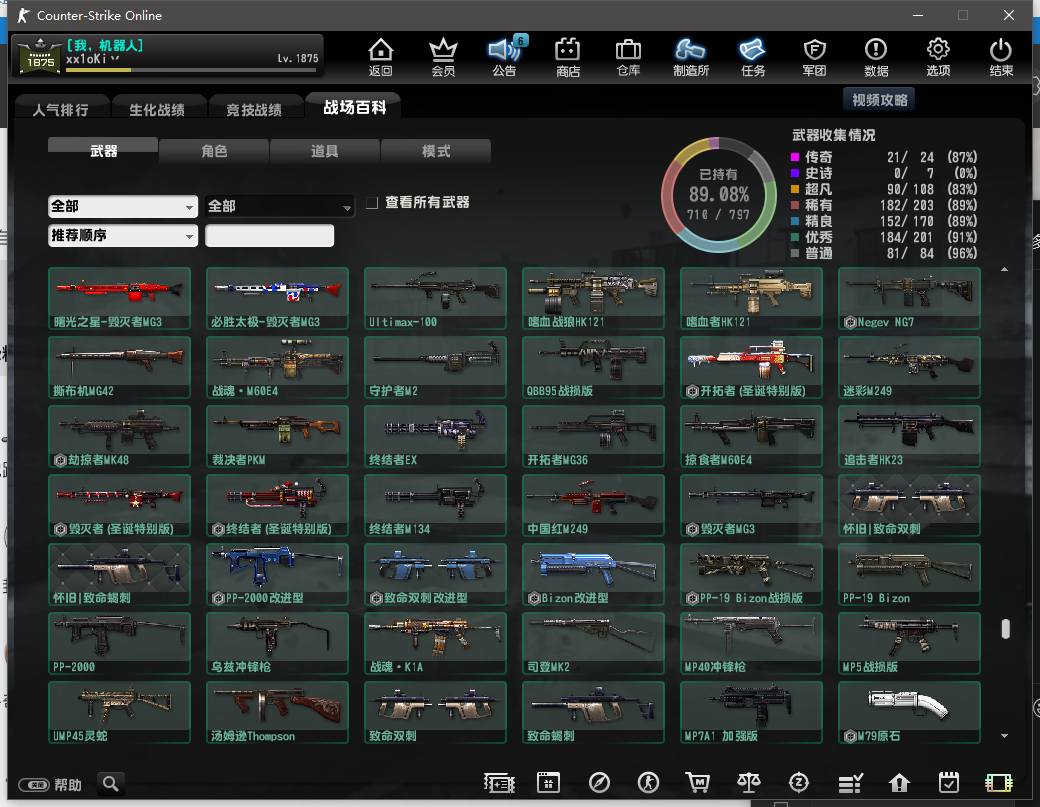The image size is (1040, 807).
Task: Select the MP7A1 加强版 weapon card
Action: (x=751, y=712)
